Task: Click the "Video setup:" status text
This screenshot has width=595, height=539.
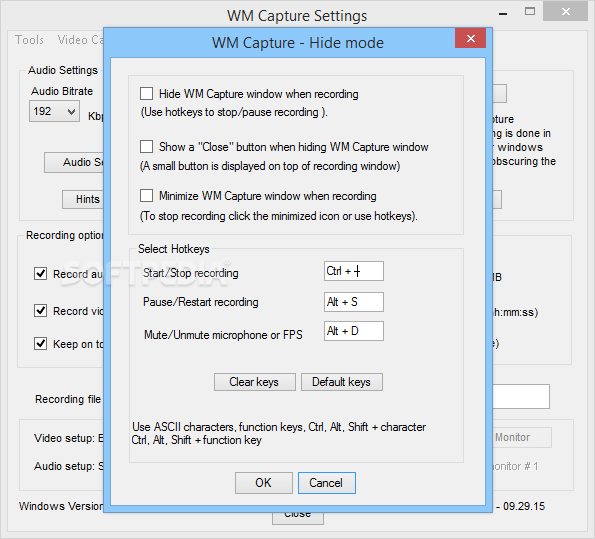Action: click(69, 438)
